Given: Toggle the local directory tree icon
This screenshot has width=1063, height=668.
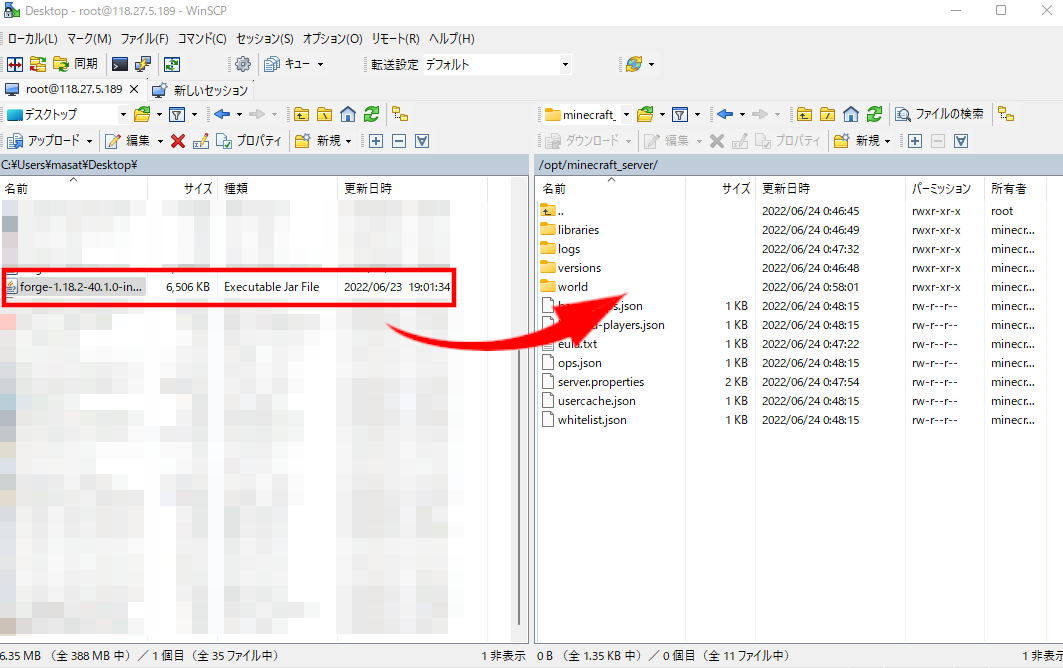Looking at the screenshot, I should coord(400,115).
